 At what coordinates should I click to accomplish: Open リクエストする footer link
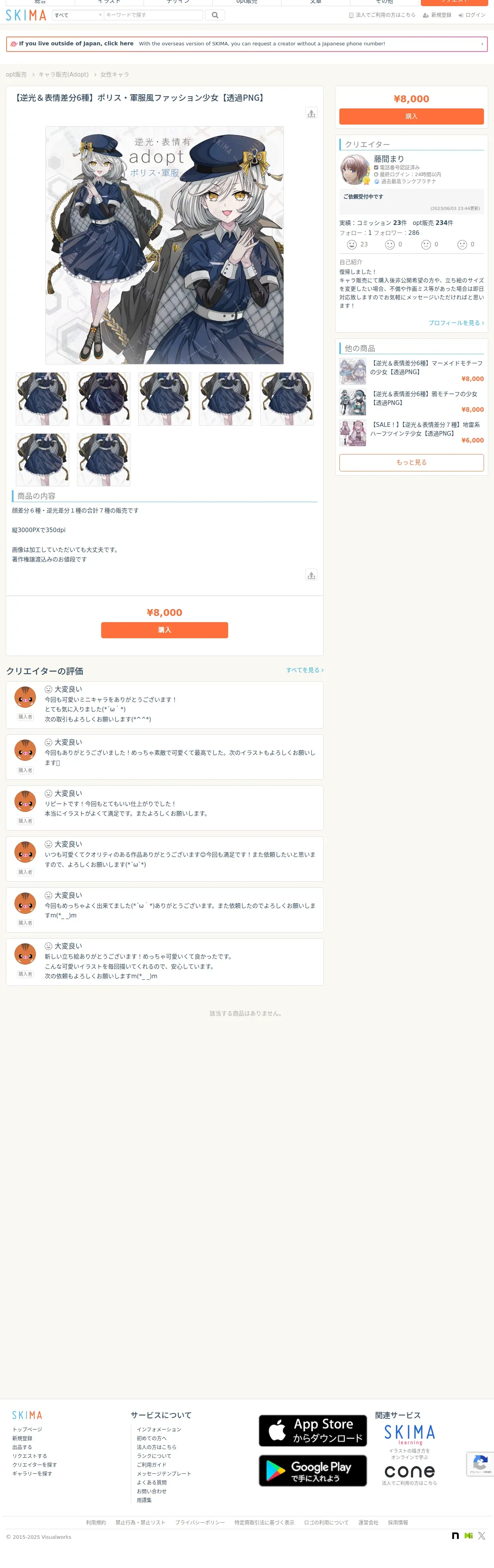tap(30, 1456)
